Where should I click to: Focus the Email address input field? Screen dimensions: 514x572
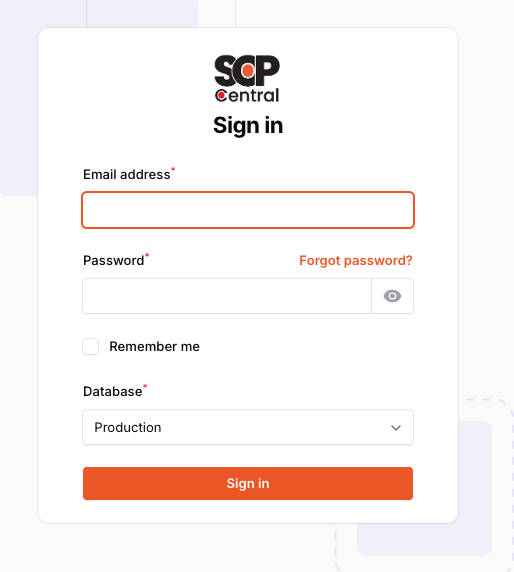(248, 210)
